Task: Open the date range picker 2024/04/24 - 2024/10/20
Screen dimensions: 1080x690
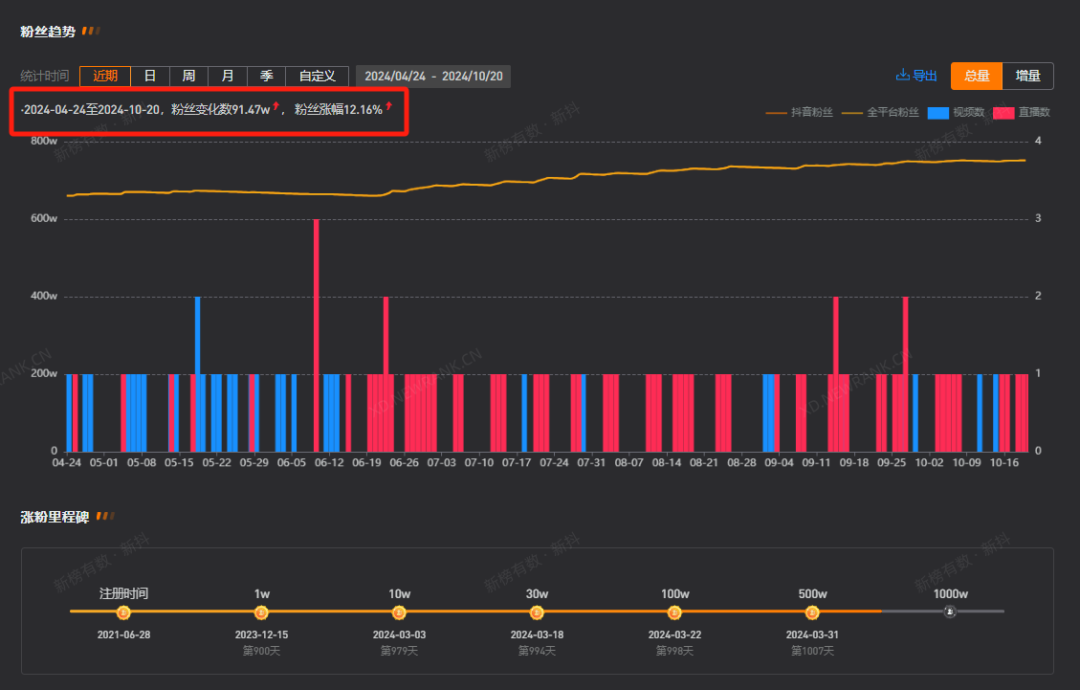Action: [x=433, y=76]
